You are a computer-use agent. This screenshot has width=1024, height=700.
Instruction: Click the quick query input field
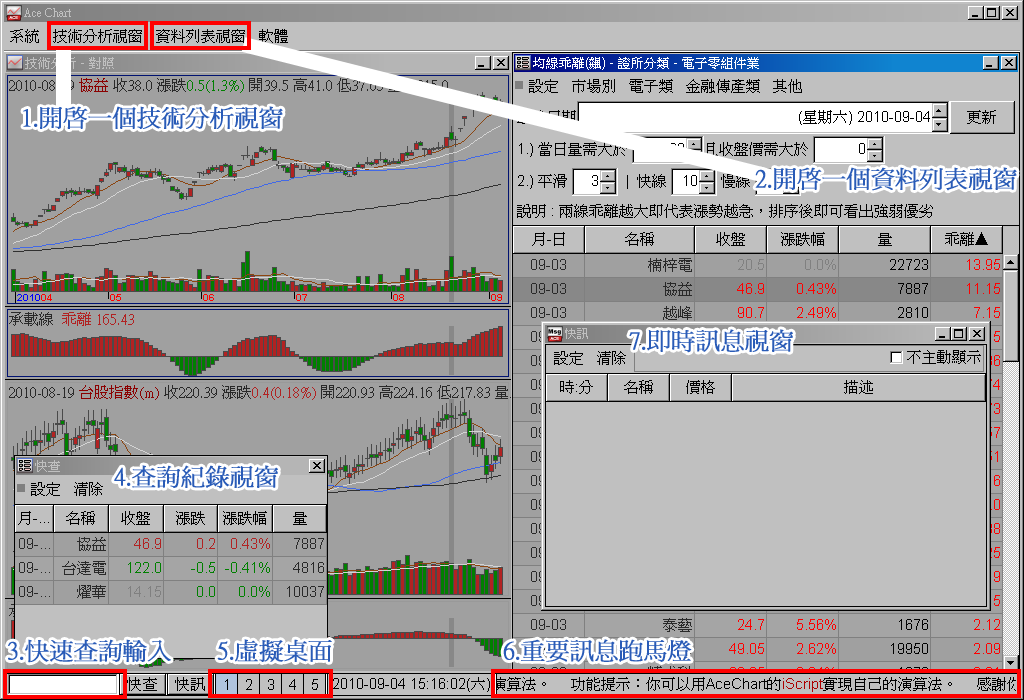click(x=62, y=685)
